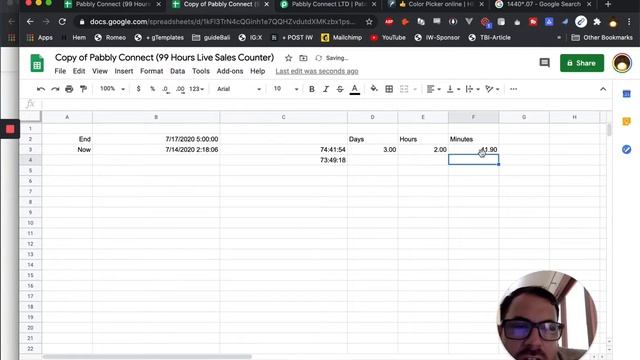Open Other Bookmarks folder
This screenshot has width=640, height=360.
[602, 38]
